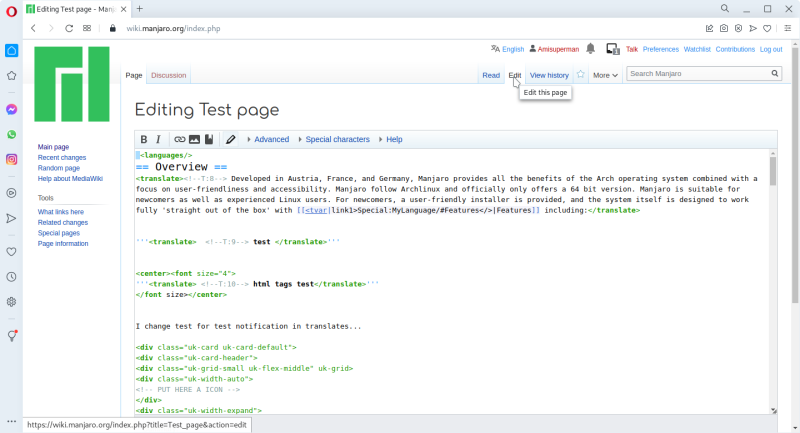Go back with browser back arrow

point(34,29)
